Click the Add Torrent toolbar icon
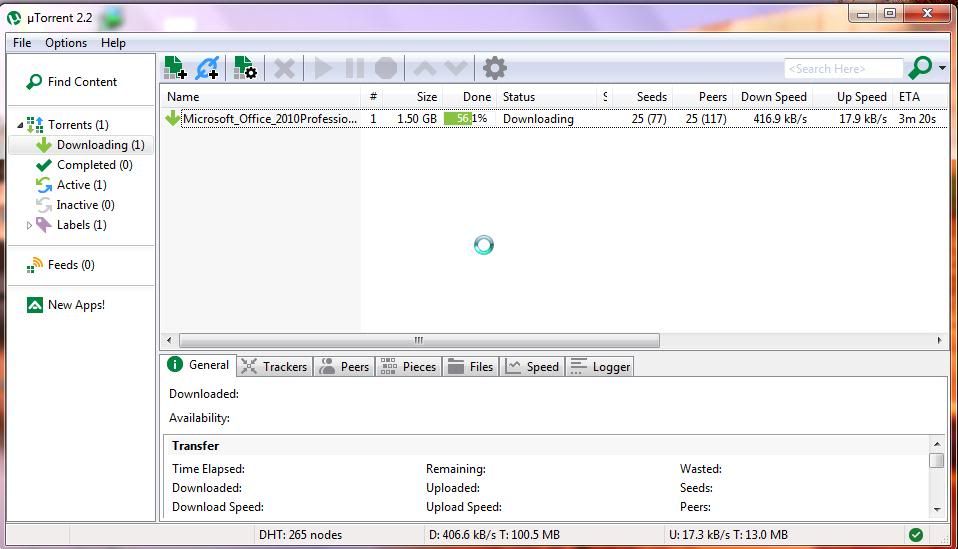 (x=176, y=68)
